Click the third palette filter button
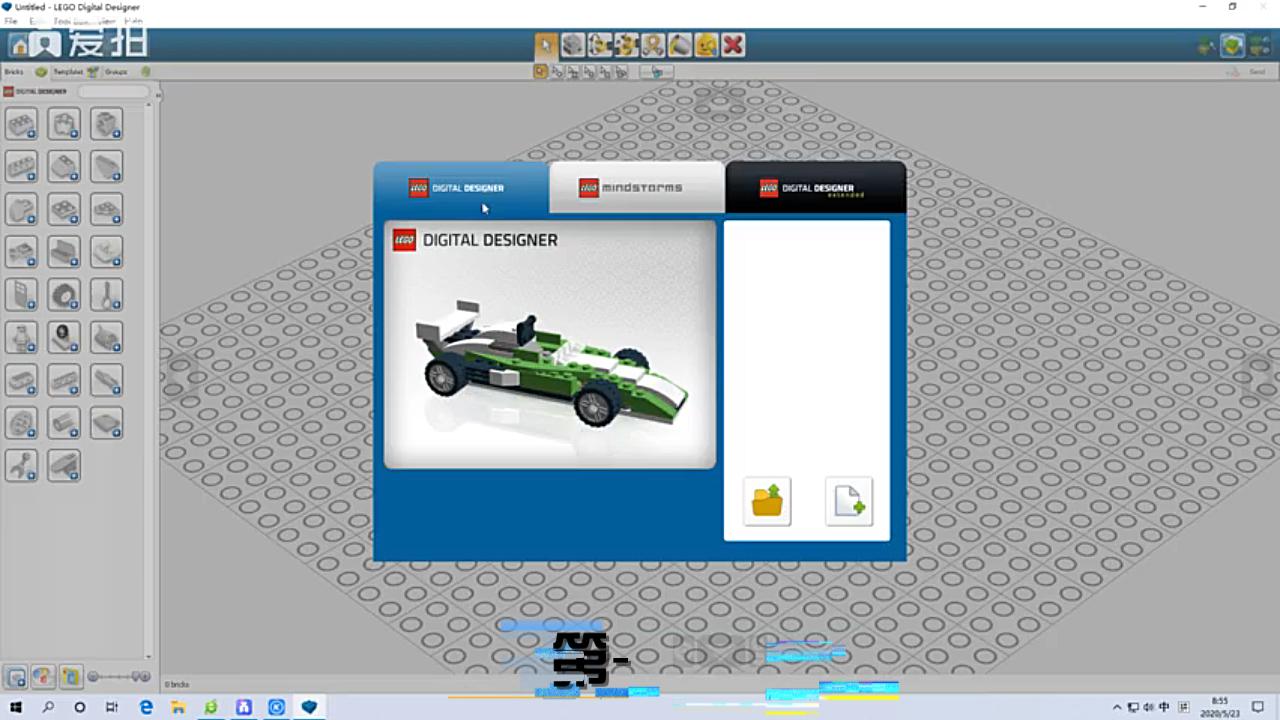The image size is (1280, 720). tap(70, 677)
